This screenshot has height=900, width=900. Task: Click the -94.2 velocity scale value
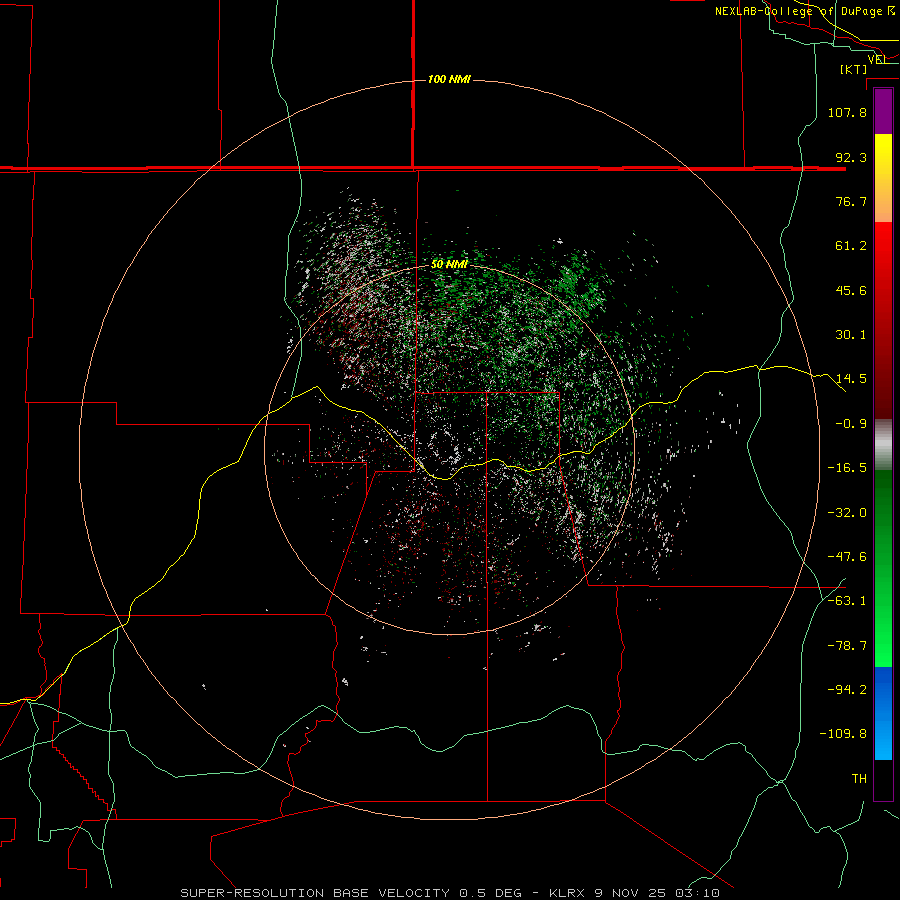(847, 689)
